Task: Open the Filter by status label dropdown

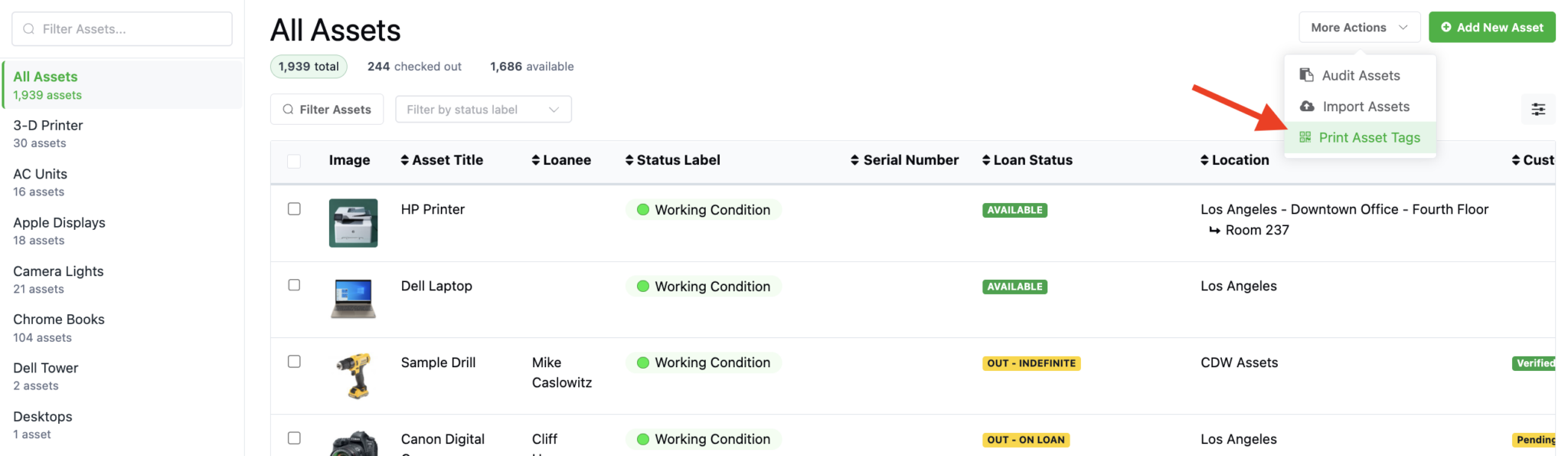Action: (x=483, y=110)
